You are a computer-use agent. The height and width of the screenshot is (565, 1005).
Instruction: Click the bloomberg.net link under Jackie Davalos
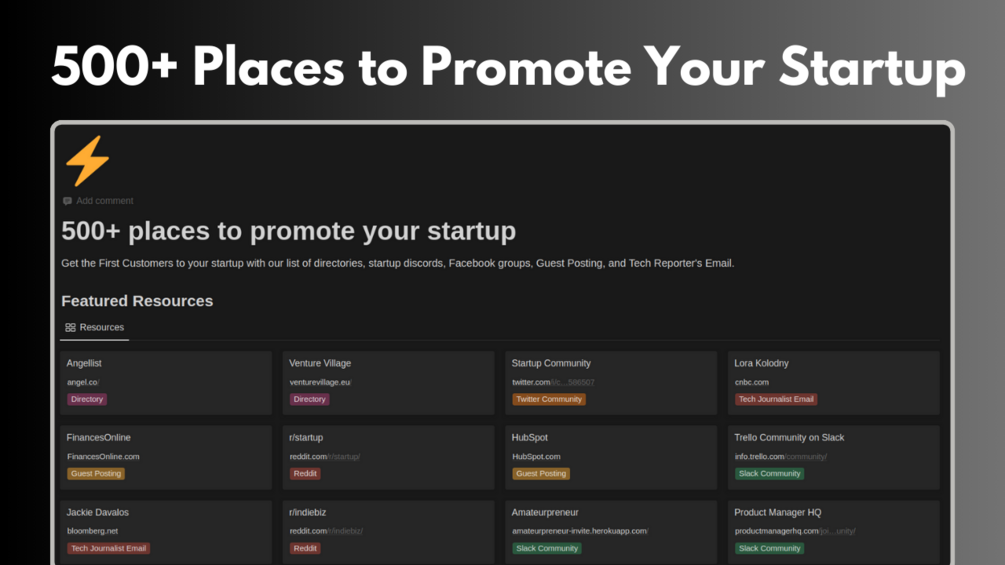point(92,531)
